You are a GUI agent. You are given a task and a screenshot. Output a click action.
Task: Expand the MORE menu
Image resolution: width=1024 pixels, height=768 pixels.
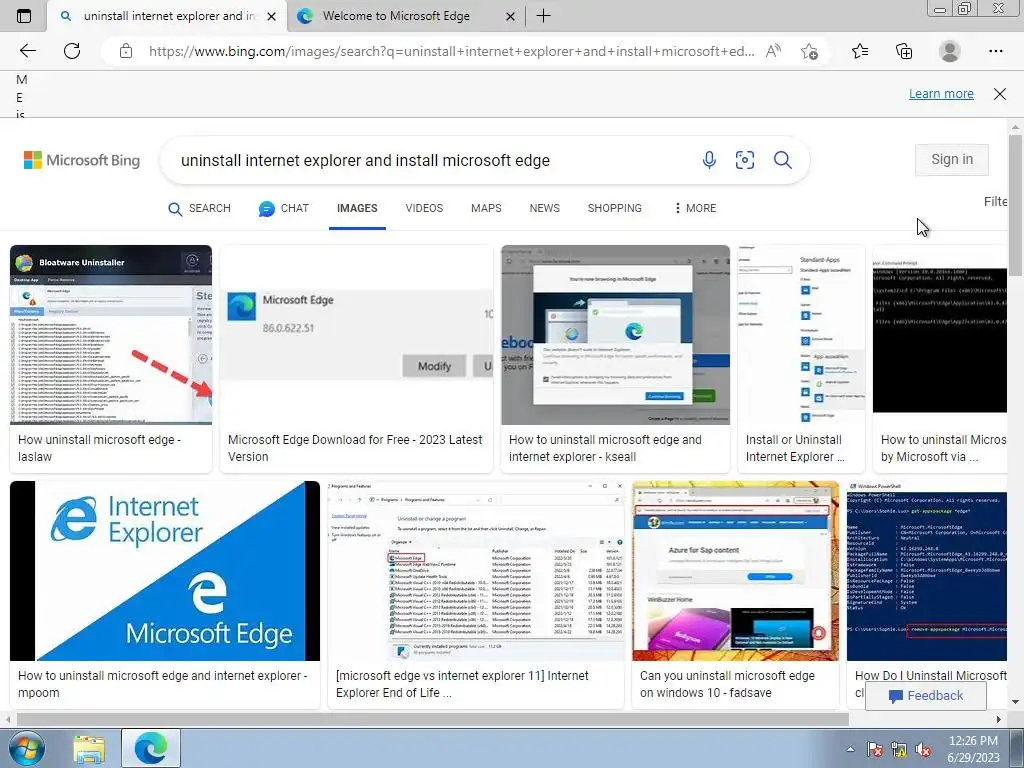point(695,208)
